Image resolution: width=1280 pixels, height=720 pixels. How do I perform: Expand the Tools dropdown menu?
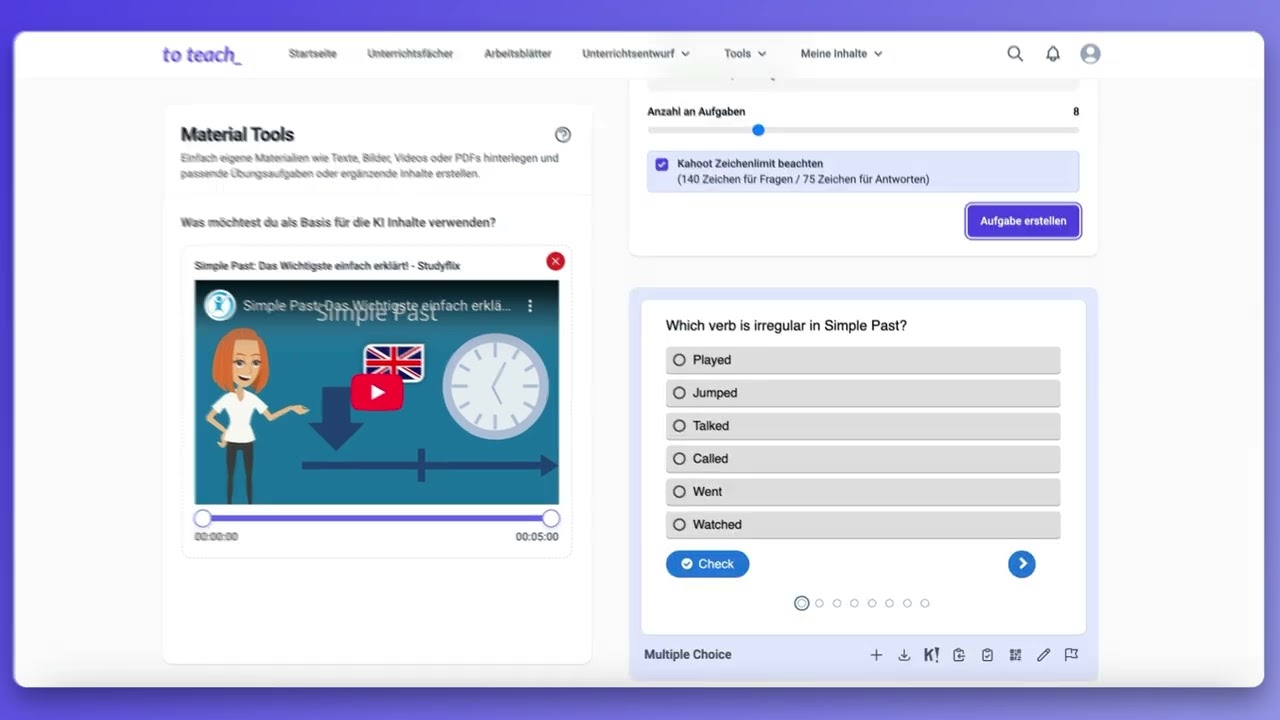pos(745,54)
